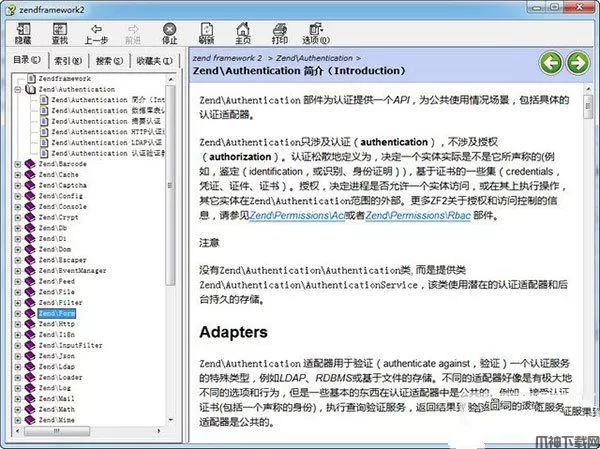Click the 查找 (Find) toolbar icon
Image resolution: width=600 pixels, height=449 pixels.
(59, 33)
